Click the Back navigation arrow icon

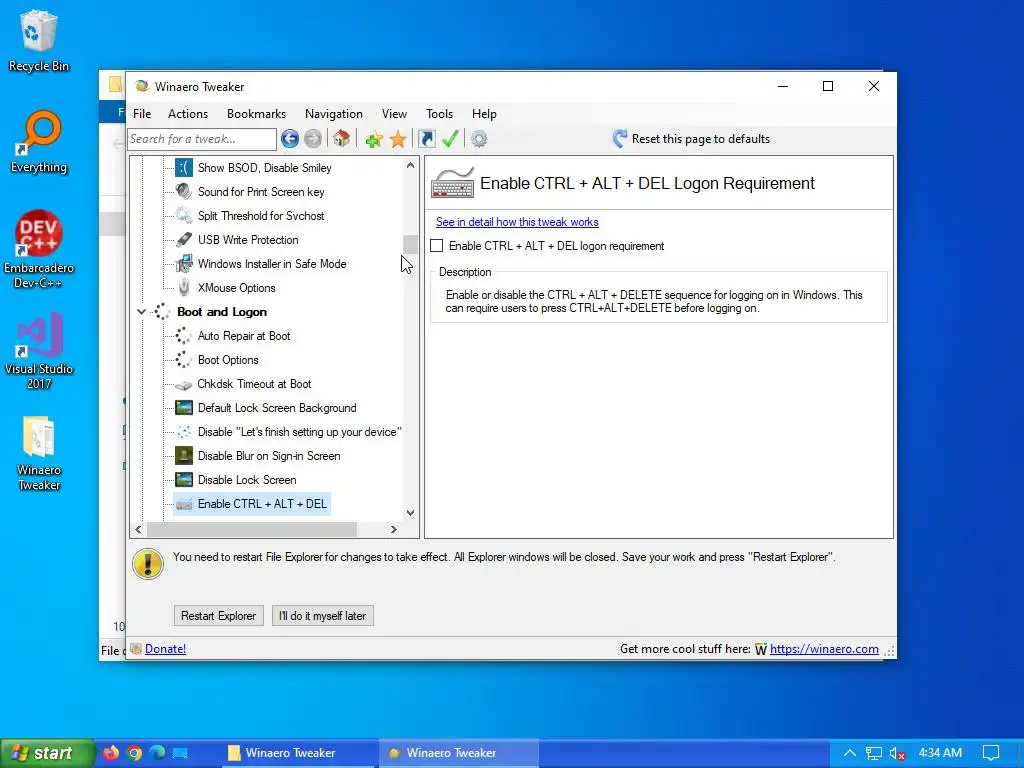(290, 138)
